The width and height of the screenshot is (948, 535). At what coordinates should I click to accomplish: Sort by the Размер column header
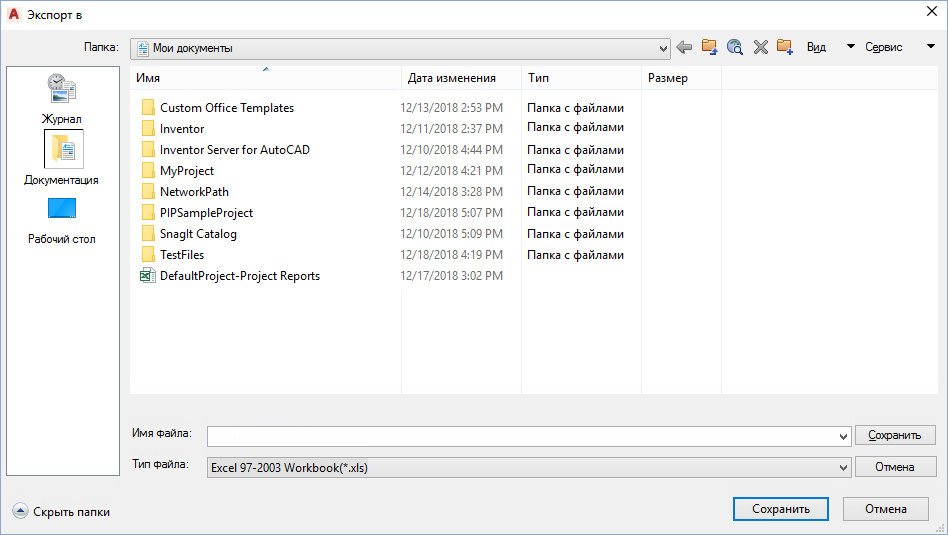click(681, 78)
